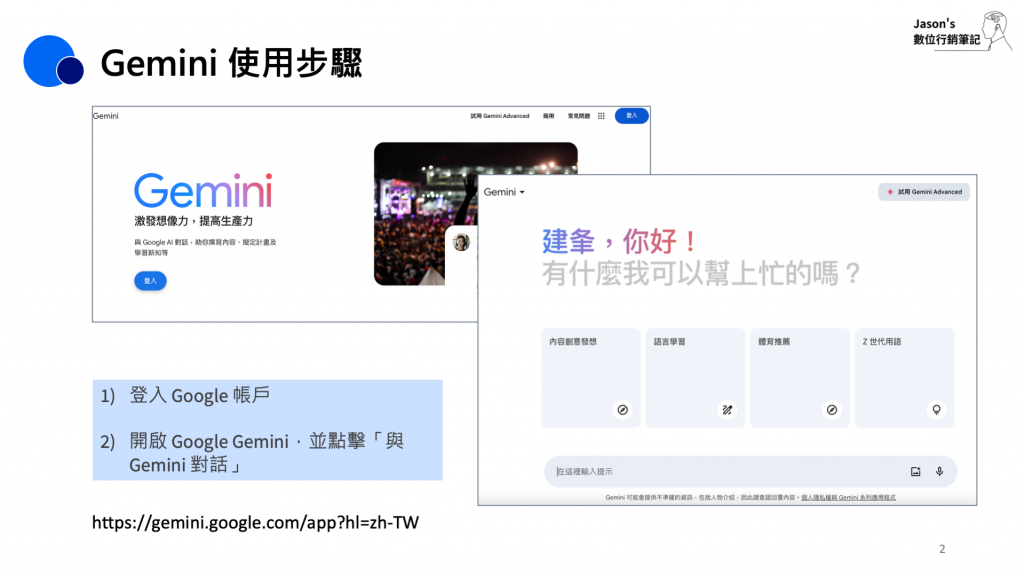Click the 激發想像力，提高生產力 tagline

point(193,221)
